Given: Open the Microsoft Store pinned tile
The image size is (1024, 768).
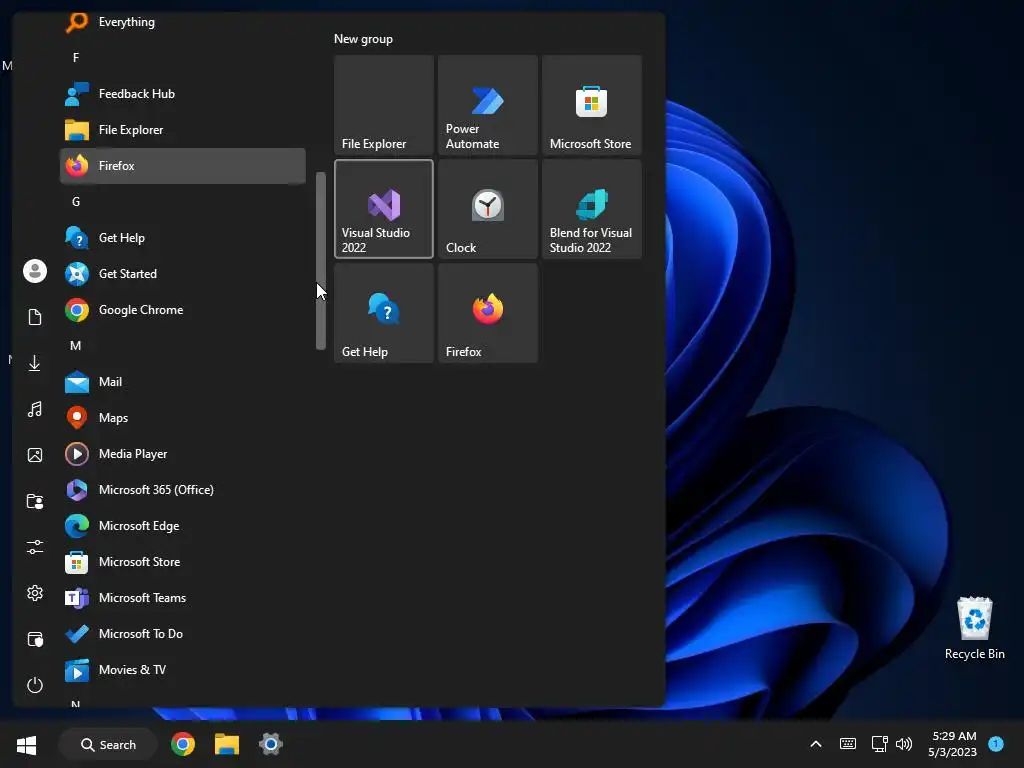Looking at the screenshot, I should 592,105.
